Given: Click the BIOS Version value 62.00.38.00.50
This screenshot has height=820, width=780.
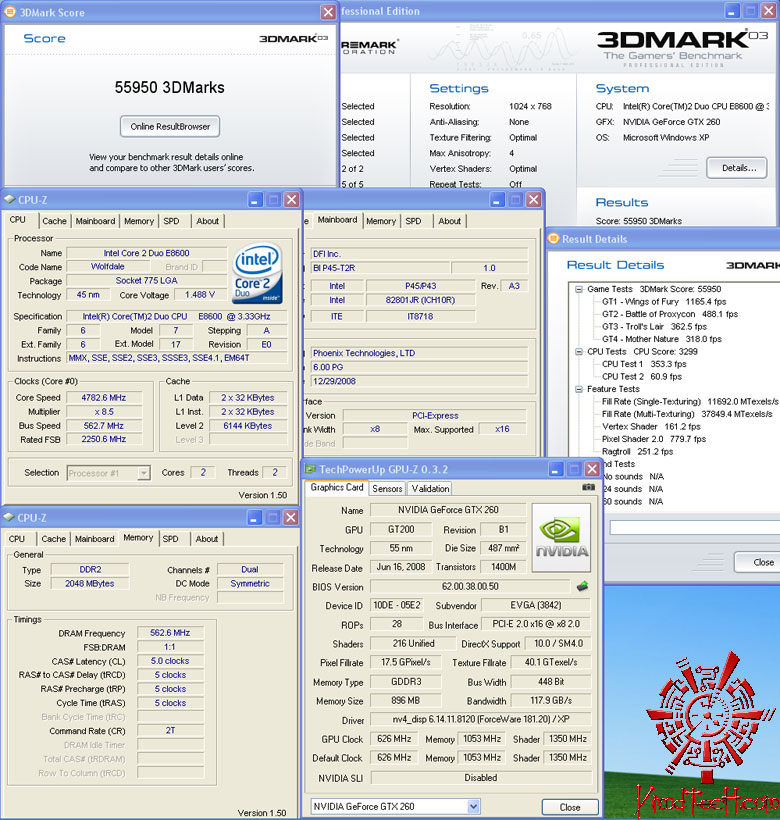Looking at the screenshot, I should pos(470,587).
